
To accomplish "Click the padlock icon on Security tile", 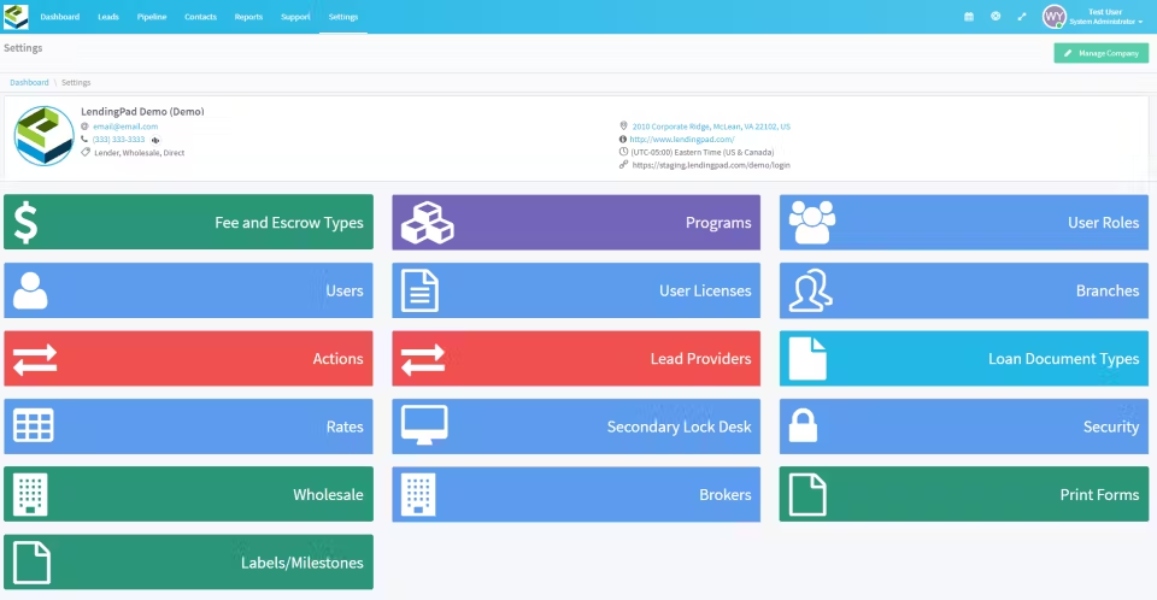I will 803,426.
